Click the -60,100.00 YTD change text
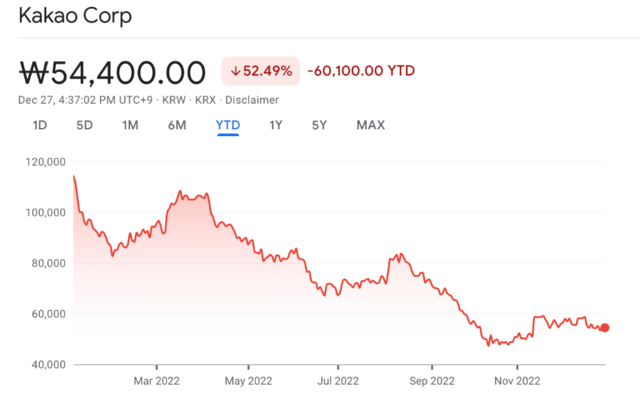 point(361,71)
